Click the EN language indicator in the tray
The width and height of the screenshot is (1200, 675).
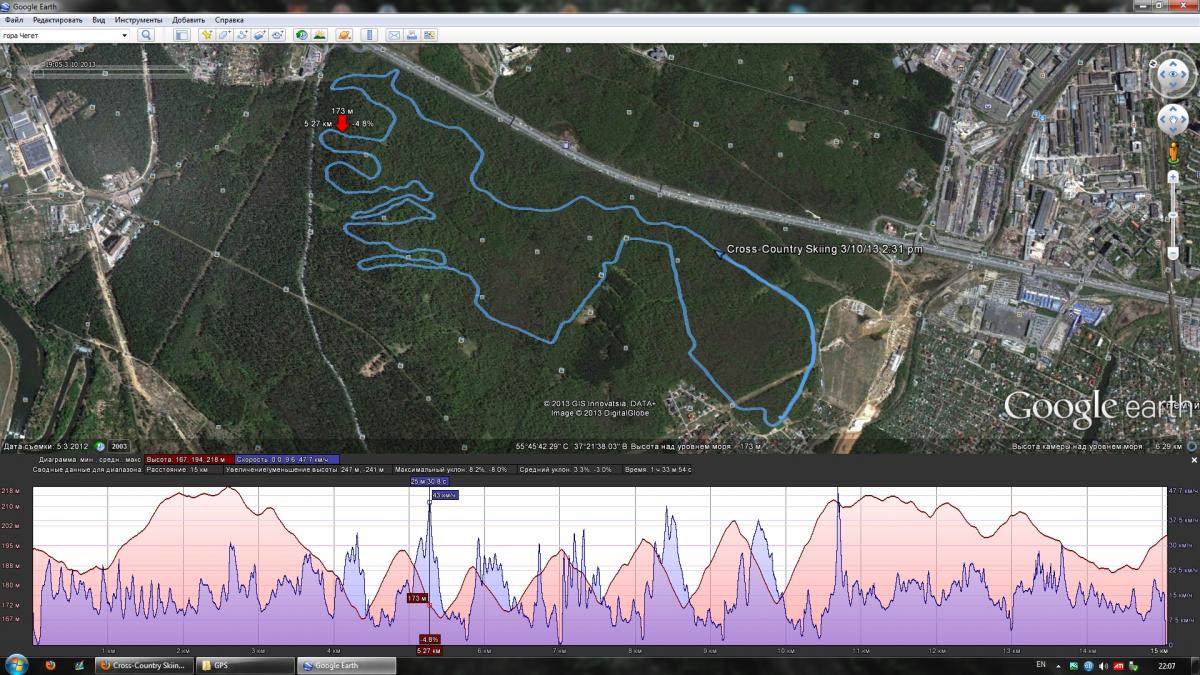coord(1041,666)
